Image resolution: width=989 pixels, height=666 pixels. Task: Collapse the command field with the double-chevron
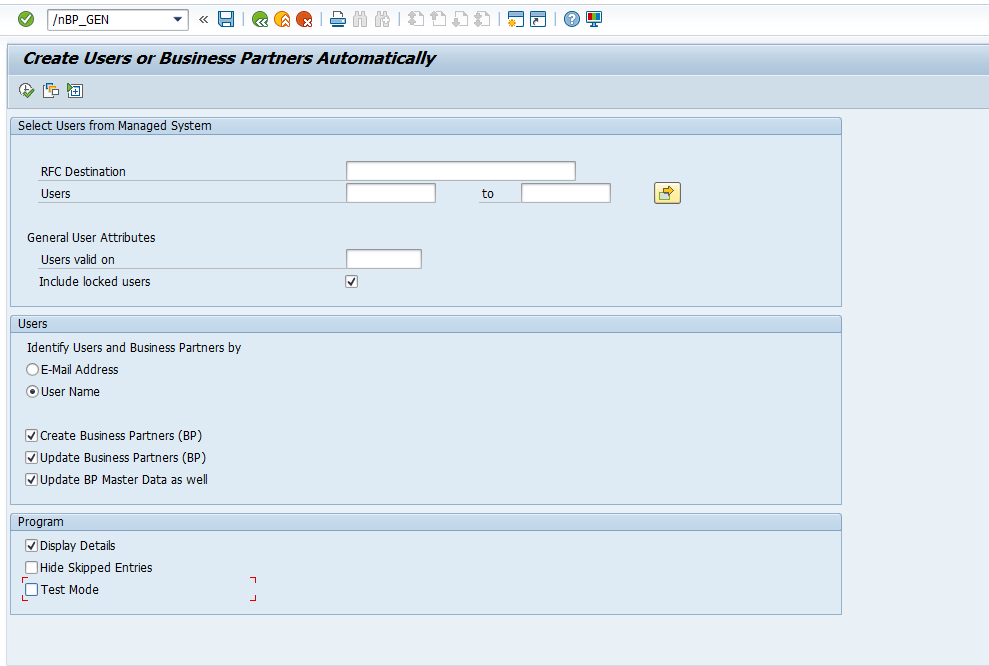(x=203, y=20)
